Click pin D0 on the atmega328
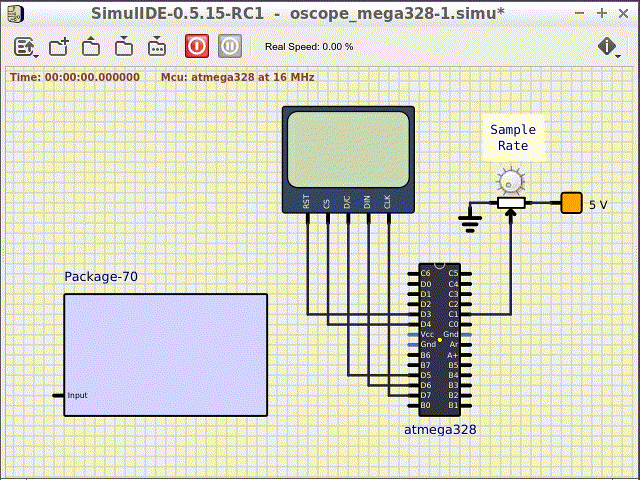640x480 pixels. (x=413, y=284)
